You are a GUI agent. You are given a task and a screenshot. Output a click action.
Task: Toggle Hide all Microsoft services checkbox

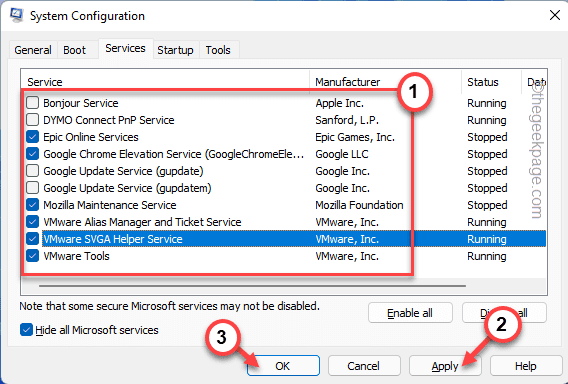26,330
